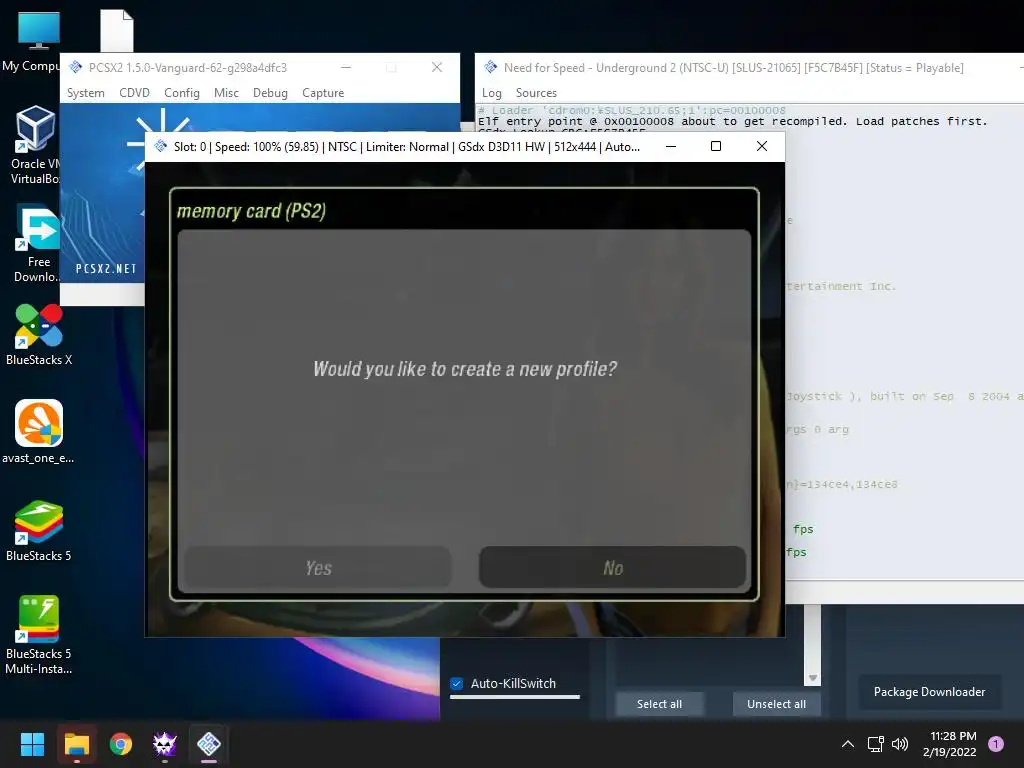Viewport: 1024px width, 768px height.
Task: Open the avast_one installer desktop icon
Action: (x=39, y=432)
